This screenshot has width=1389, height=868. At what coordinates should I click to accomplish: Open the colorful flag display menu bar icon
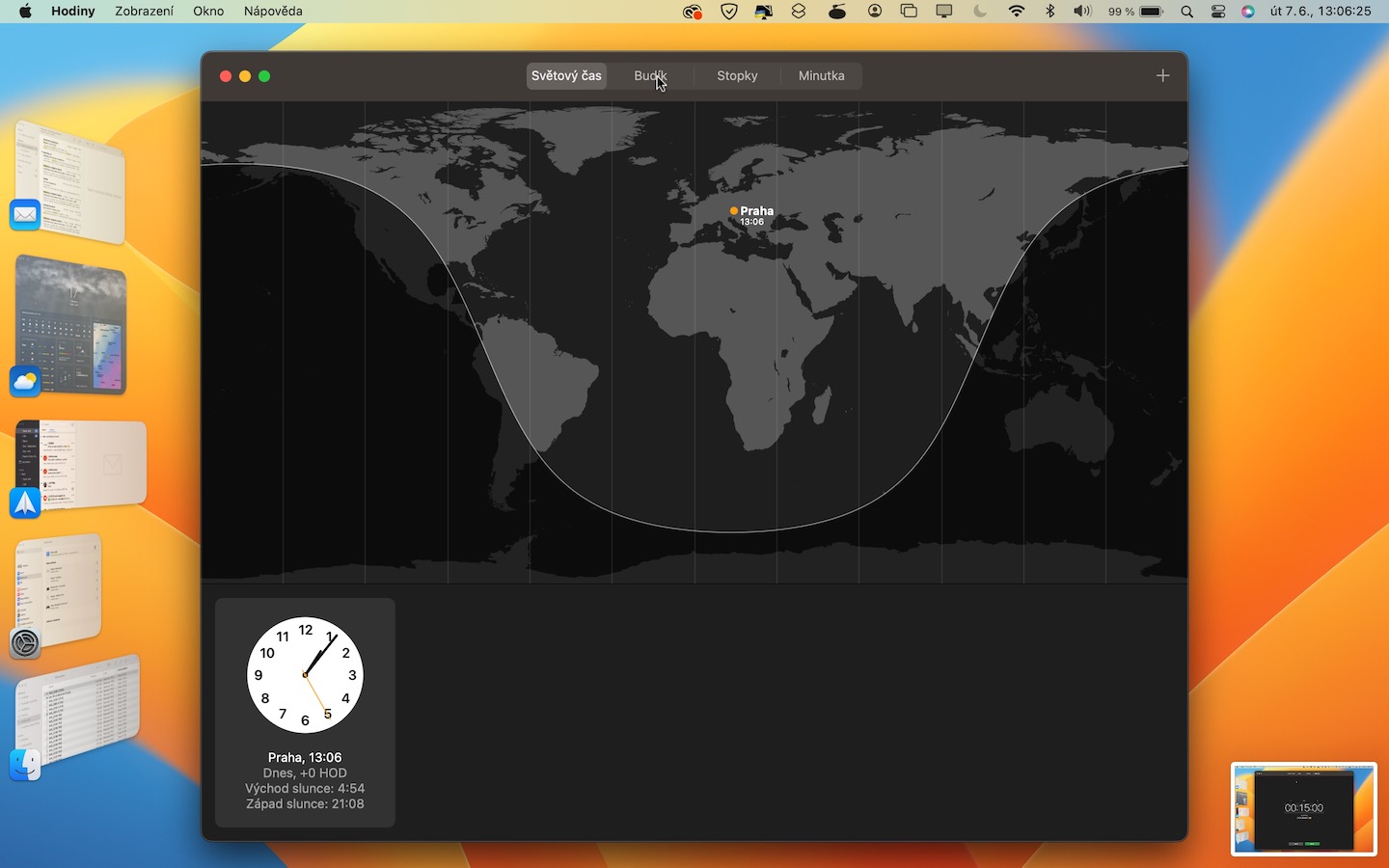763,12
